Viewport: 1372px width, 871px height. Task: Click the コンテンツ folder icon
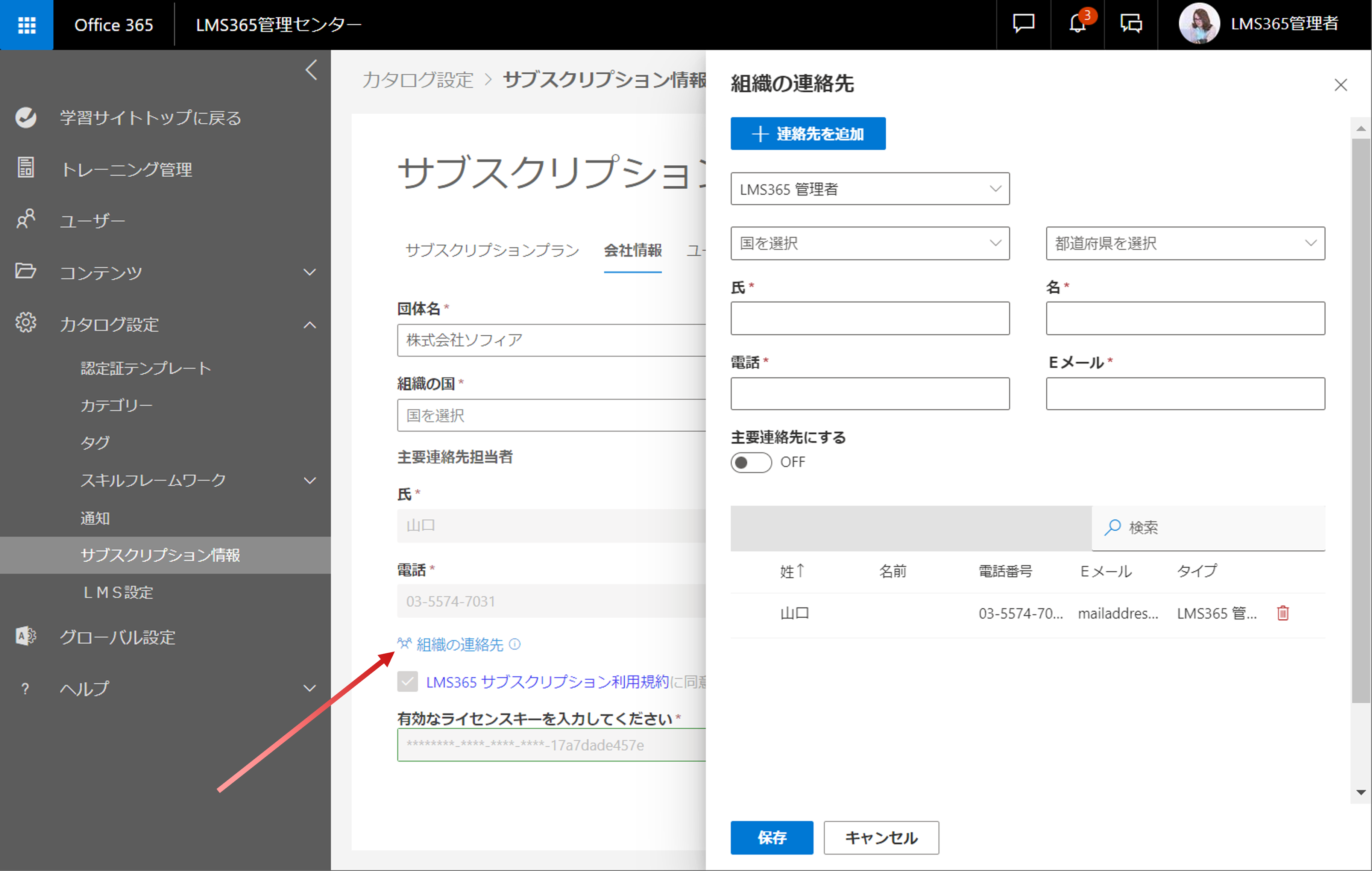click(x=26, y=271)
